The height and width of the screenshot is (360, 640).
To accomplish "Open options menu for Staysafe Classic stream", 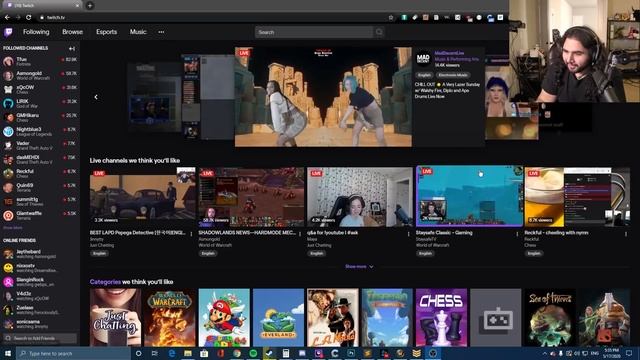I will tap(517, 234).
